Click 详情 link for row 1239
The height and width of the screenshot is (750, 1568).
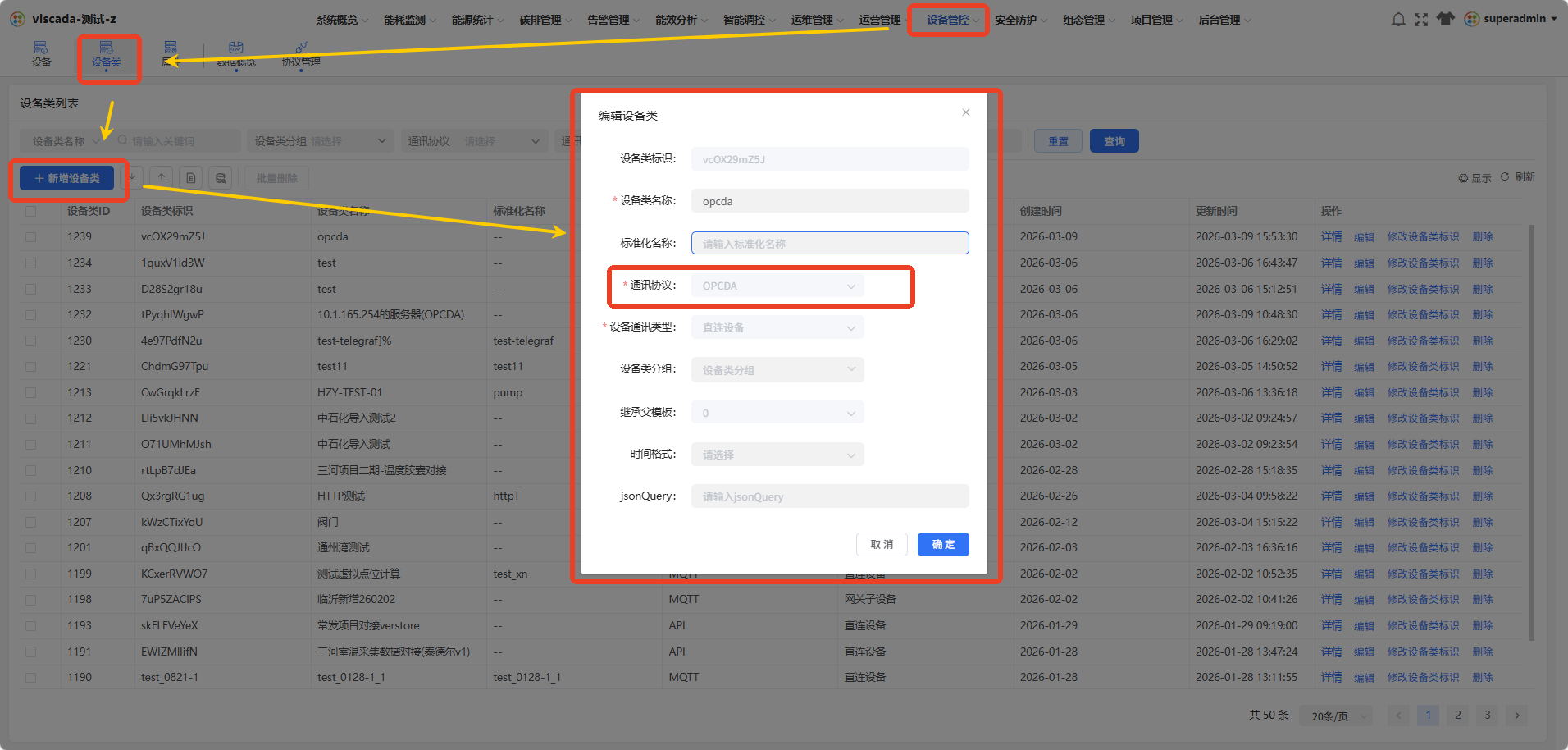(1331, 237)
